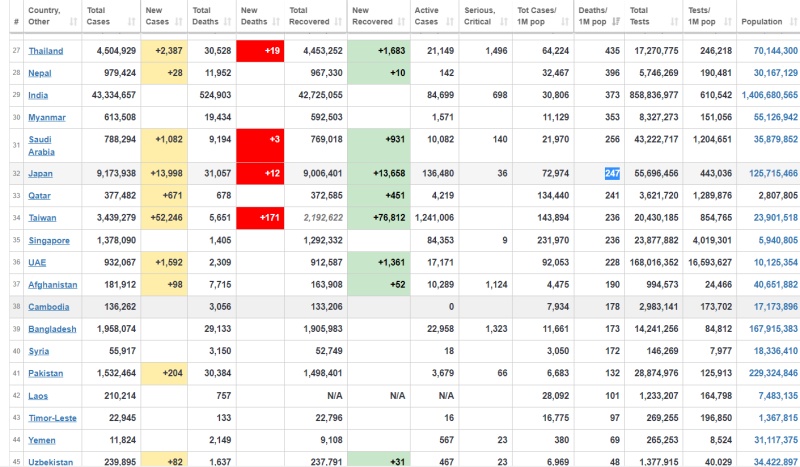800x467 pixels.
Task: Click sort icon on Deaths/1M pop
Action: tap(615, 21)
